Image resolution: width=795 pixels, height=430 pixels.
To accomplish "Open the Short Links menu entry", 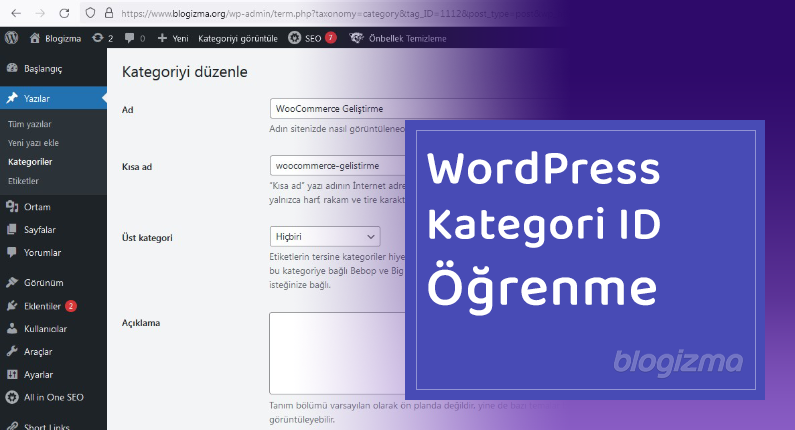I will 47,426.
